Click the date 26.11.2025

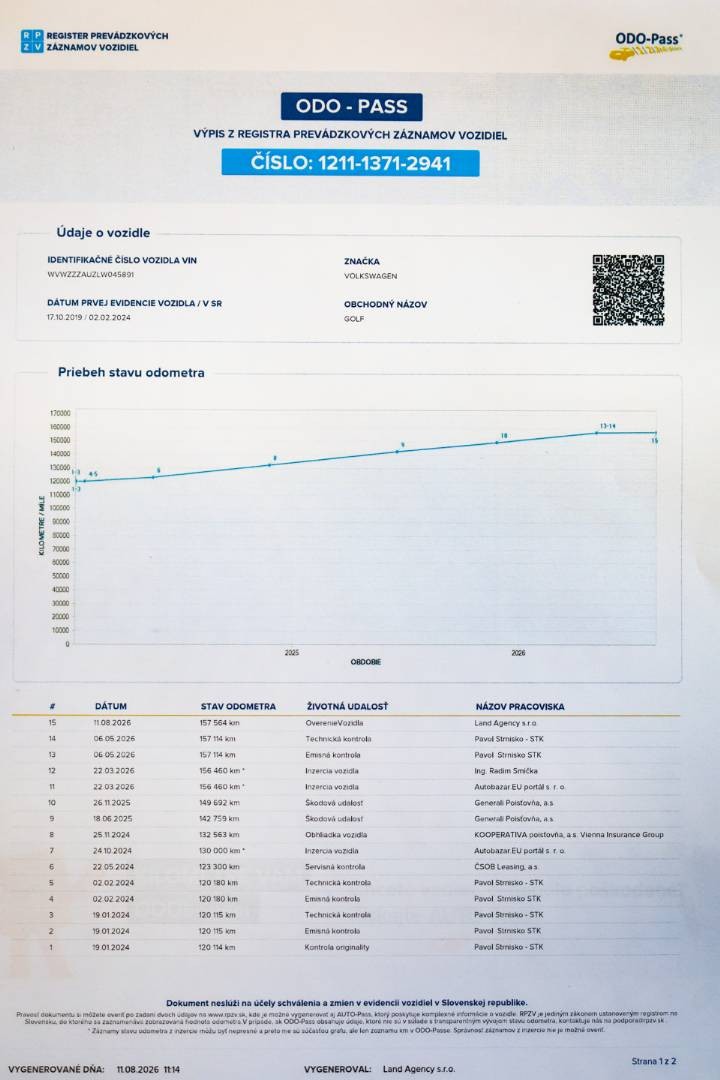[x=112, y=803]
